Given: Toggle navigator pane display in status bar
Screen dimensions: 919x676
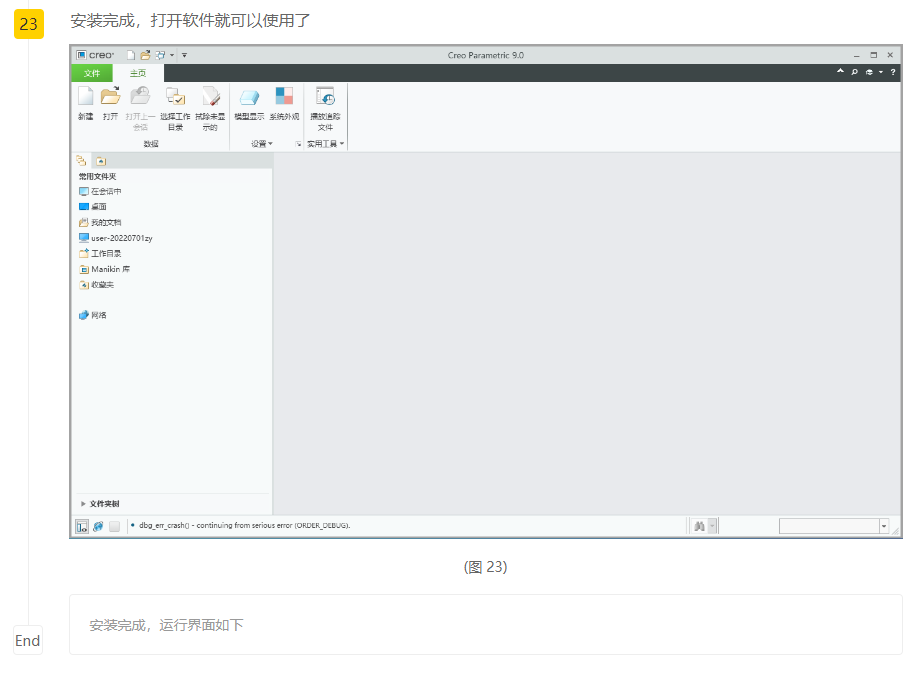Looking at the screenshot, I should point(82,526).
